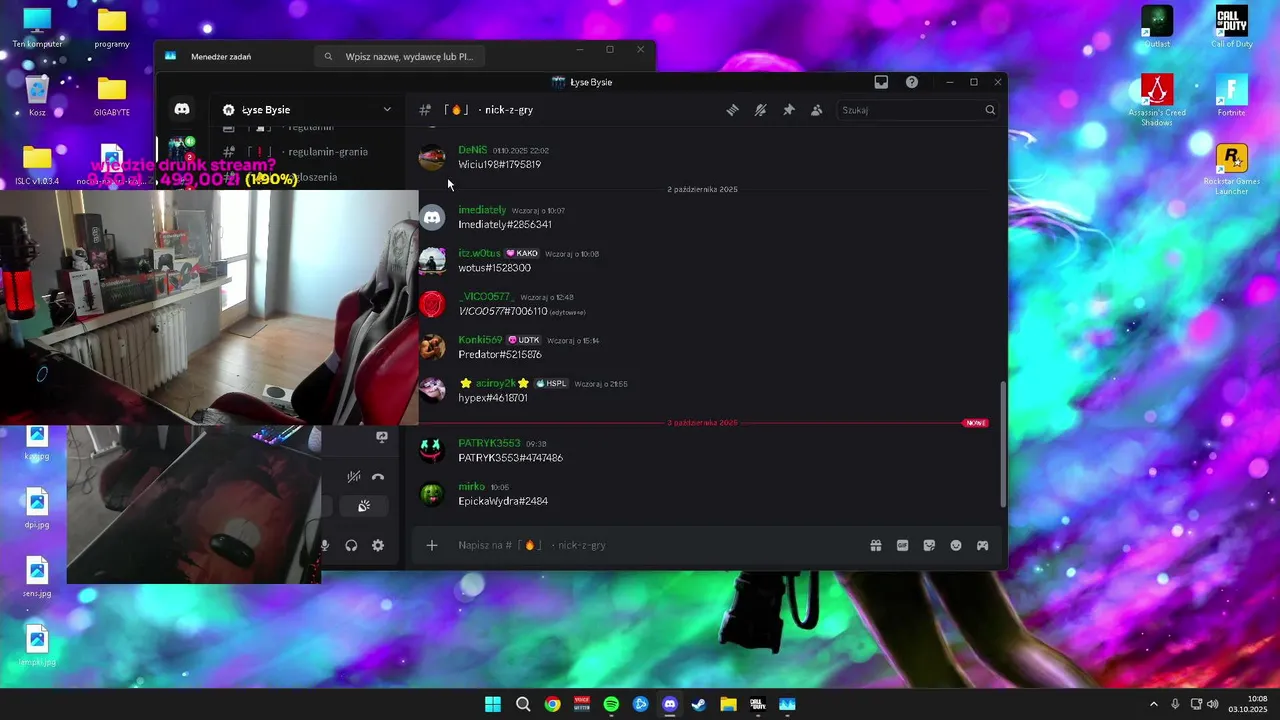Open pinned messages pin icon
1280x720 pixels.
(788, 110)
